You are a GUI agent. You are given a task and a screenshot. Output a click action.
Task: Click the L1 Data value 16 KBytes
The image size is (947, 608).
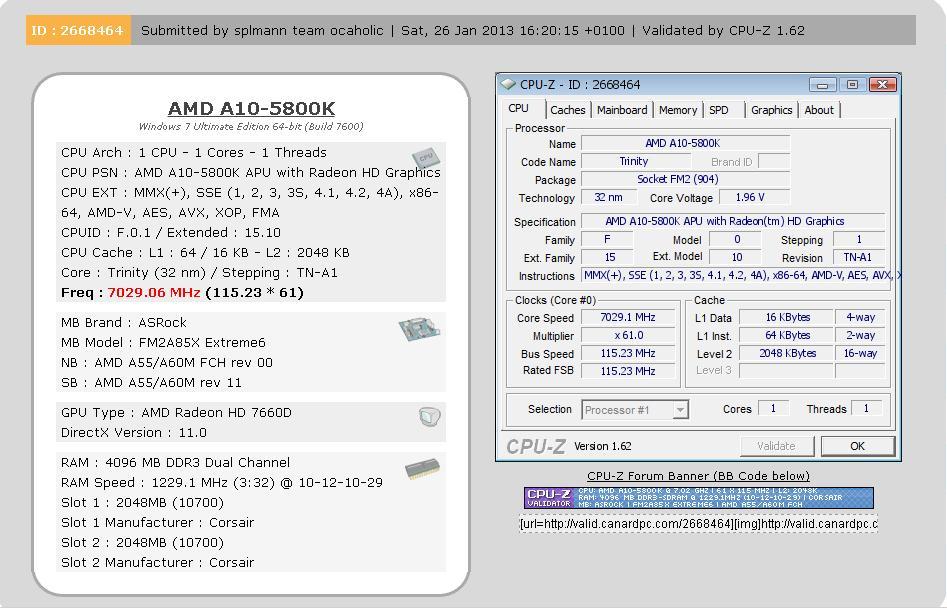pyautogui.click(x=786, y=318)
